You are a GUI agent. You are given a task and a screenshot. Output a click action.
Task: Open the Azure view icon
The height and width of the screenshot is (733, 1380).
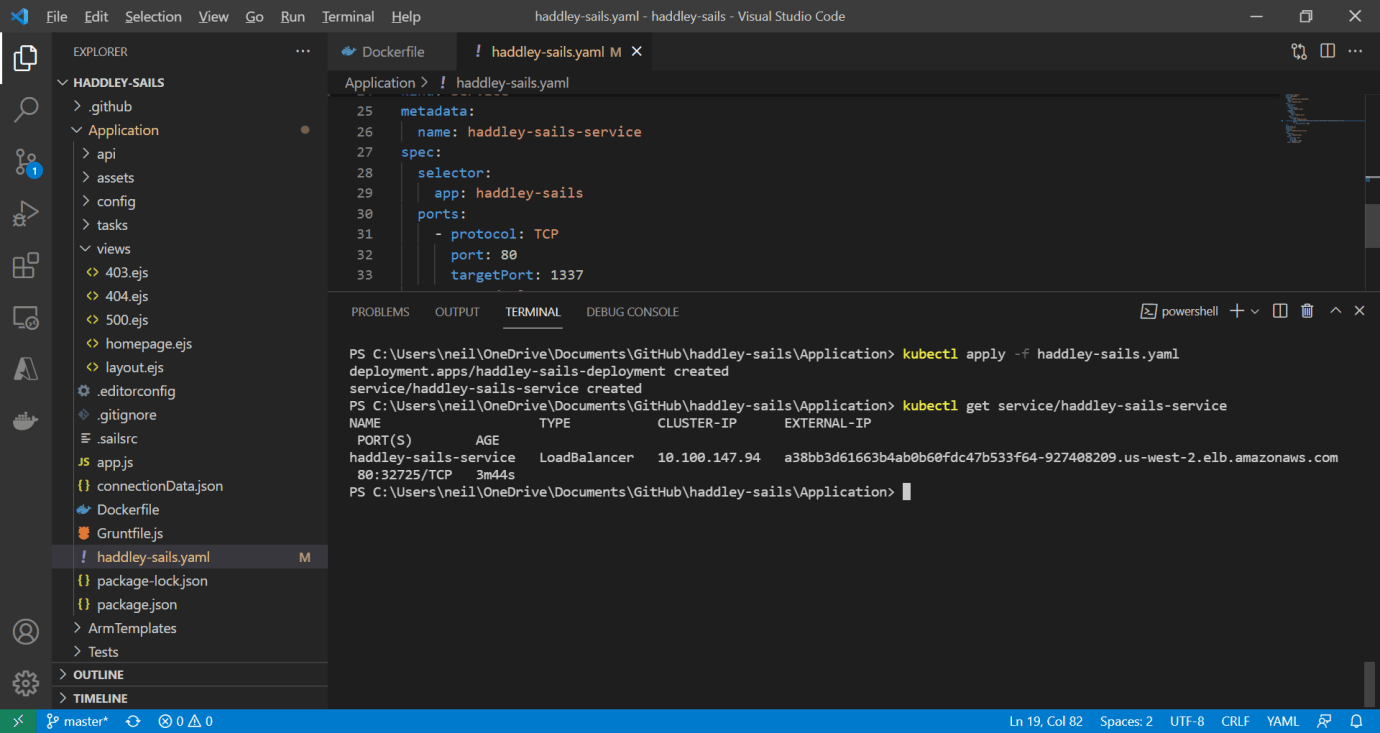[26, 370]
